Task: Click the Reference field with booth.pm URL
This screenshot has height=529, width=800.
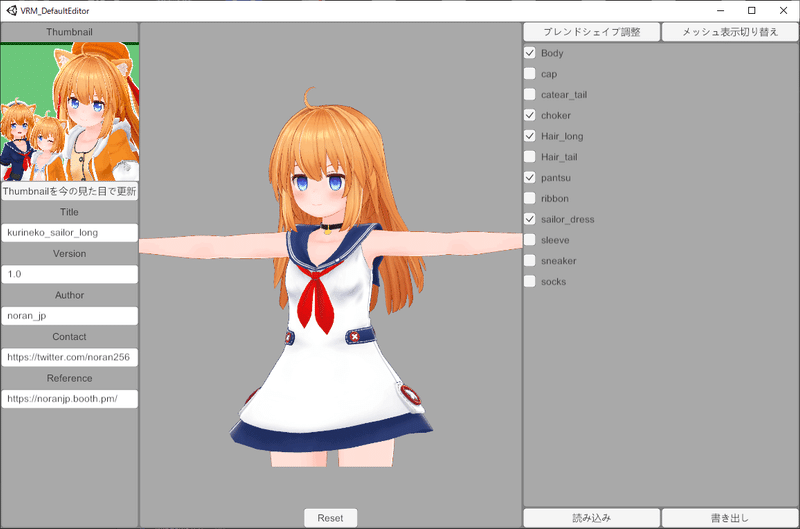Action: pyautogui.click(x=69, y=399)
